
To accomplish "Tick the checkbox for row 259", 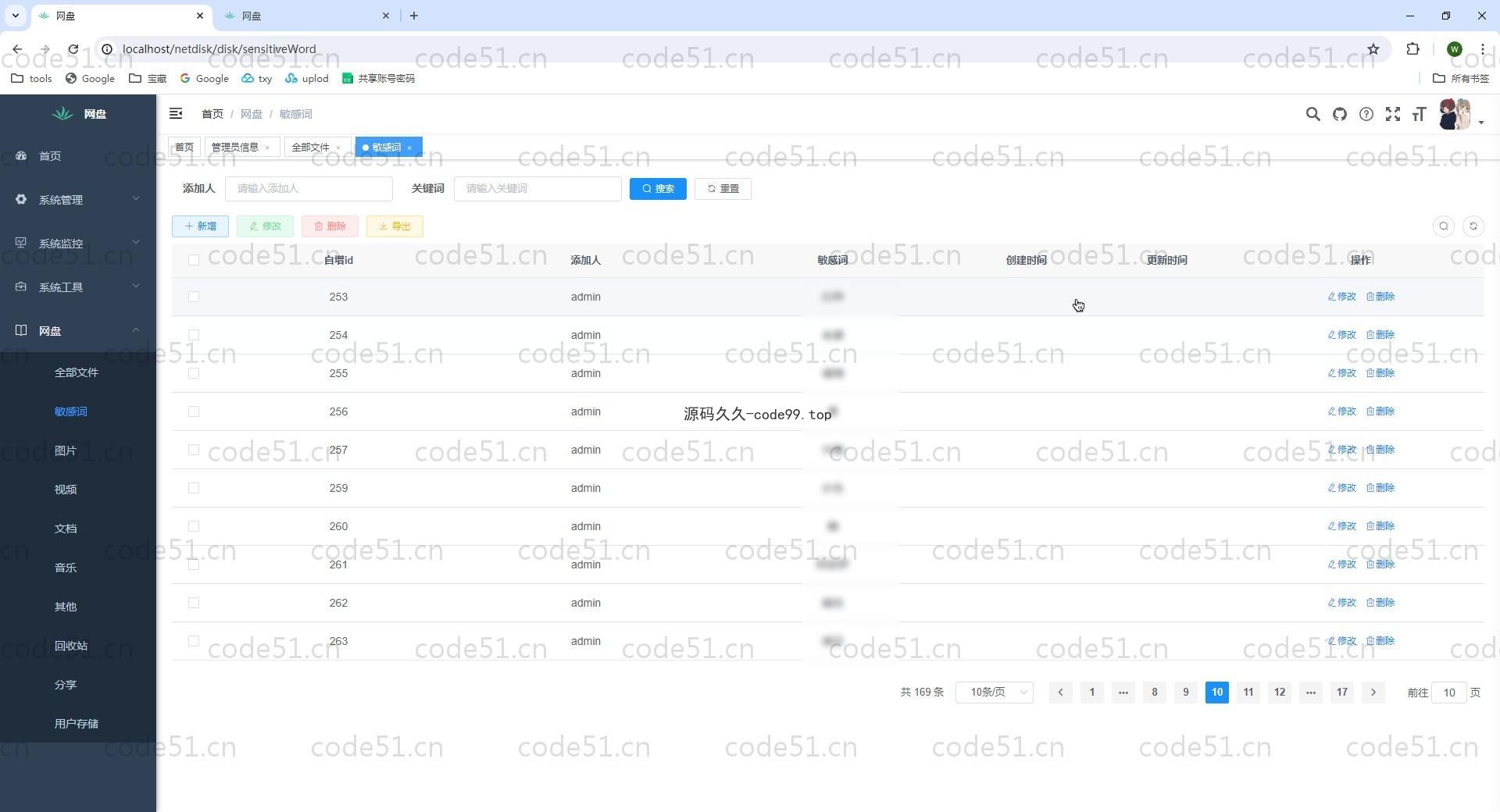I will [x=194, y=488].
